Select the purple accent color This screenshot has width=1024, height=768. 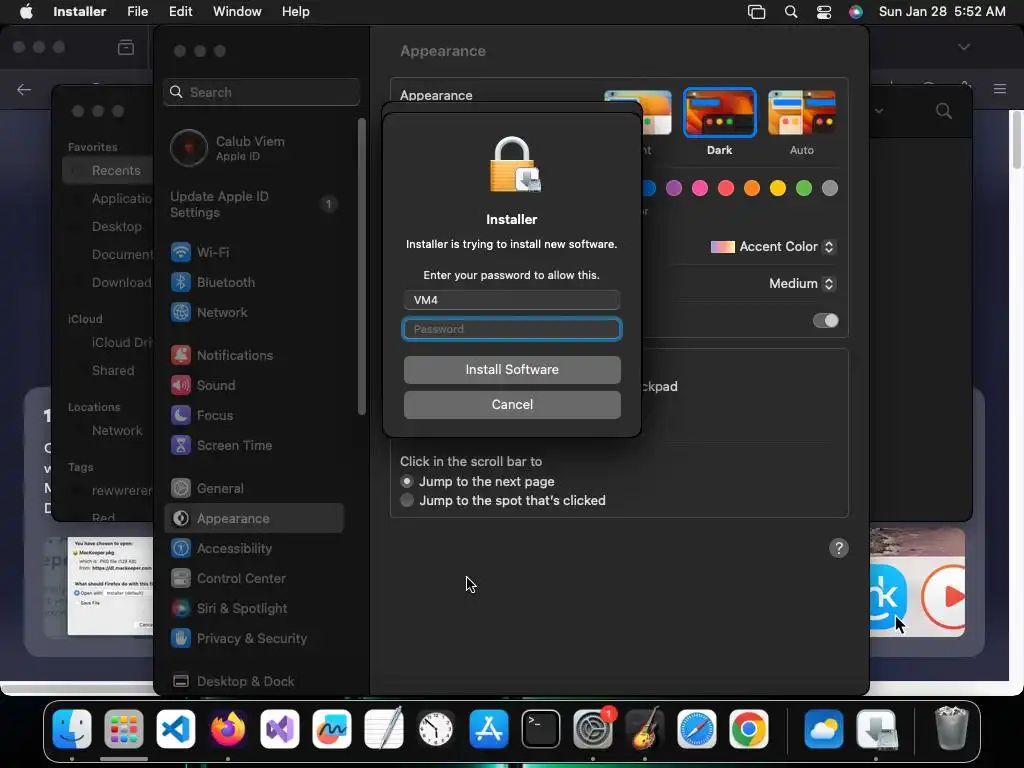pos(674,189)
